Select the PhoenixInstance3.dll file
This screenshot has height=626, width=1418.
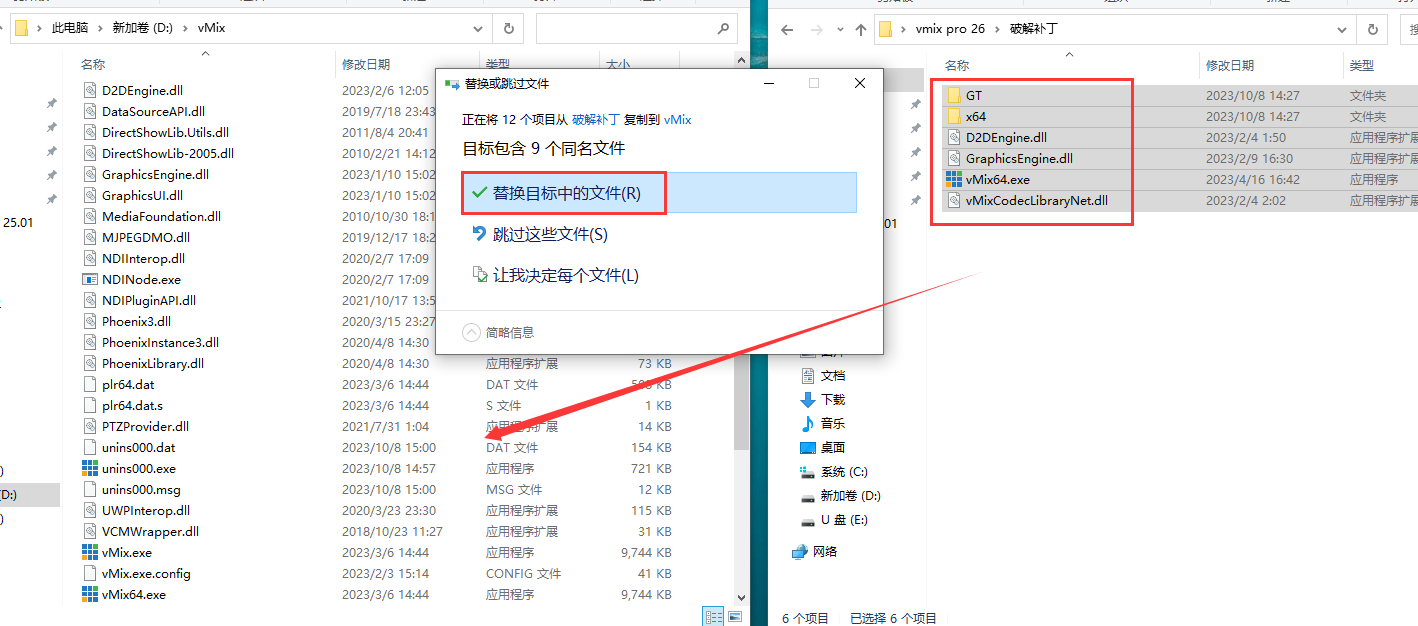click(160, 342)
